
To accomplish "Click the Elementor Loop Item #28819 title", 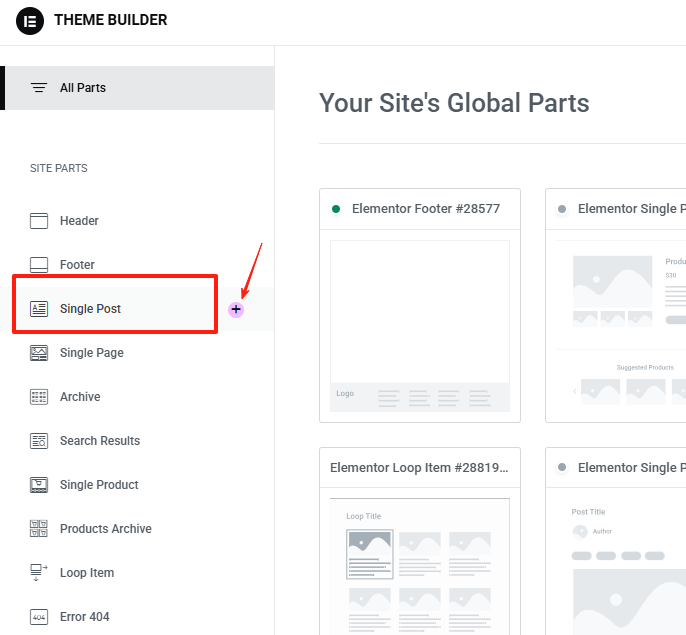I will (x=419, y=468).
